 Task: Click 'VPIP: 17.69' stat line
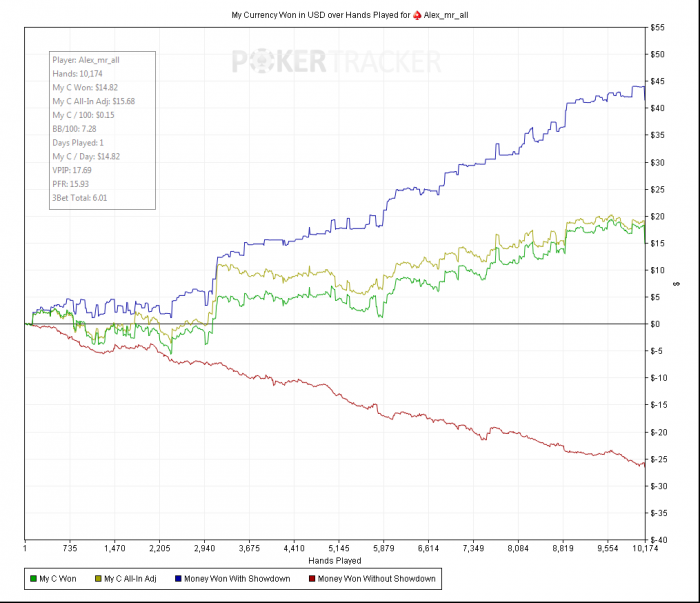[72, 170]
